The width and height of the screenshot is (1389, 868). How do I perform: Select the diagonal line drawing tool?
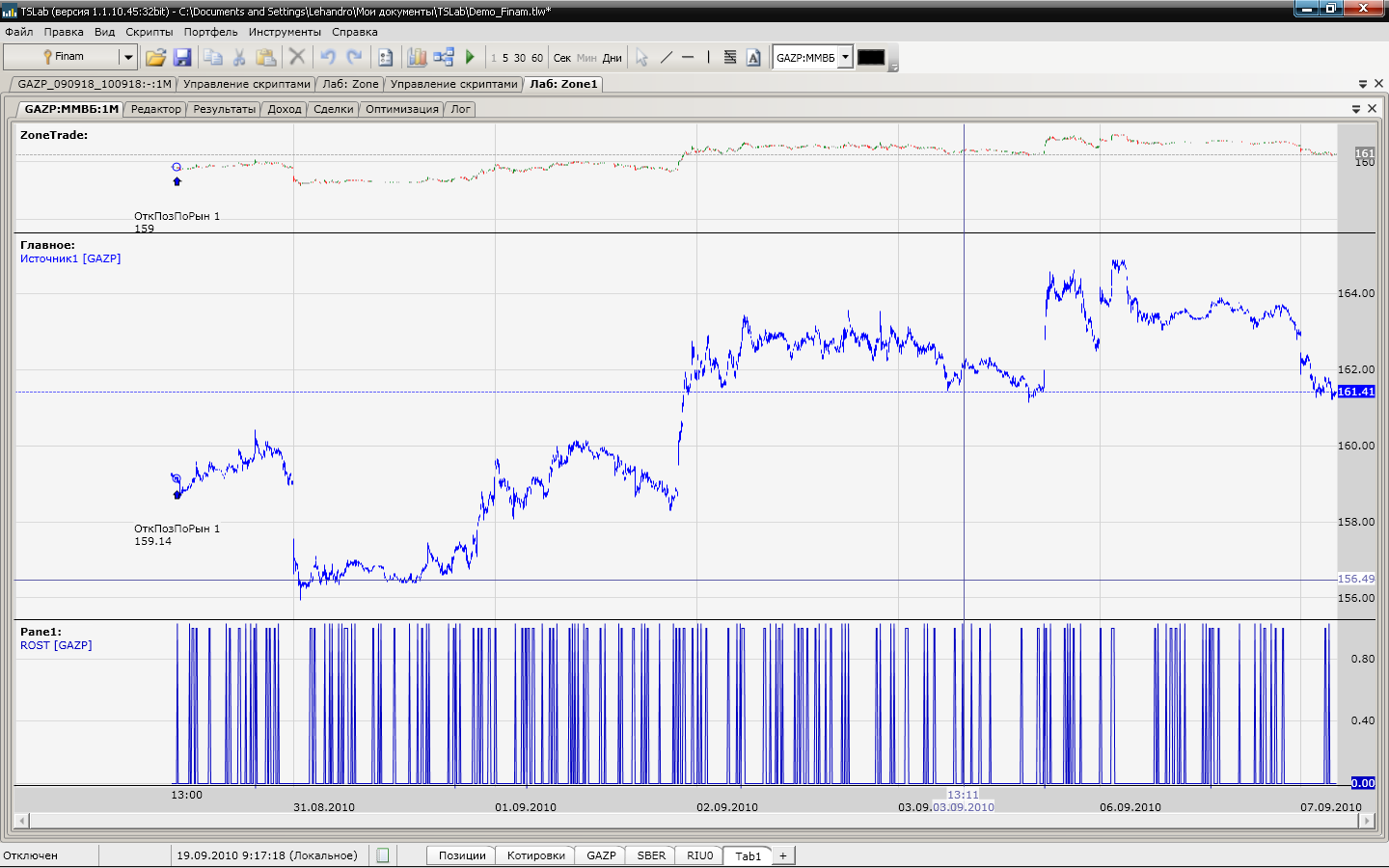pyautogui.click(x=666, y=58)
